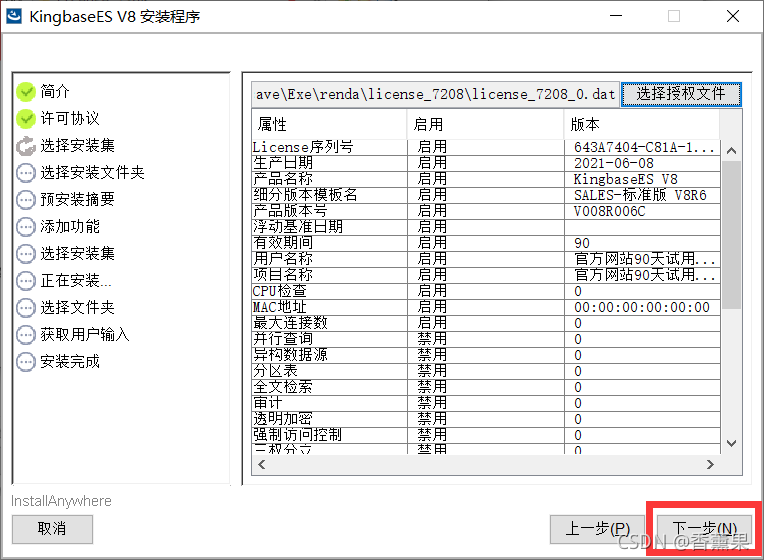This screenshot has height=560, width=764.
Task: Click the 643A7404-C81A serial number value
Action: [644, 147]
